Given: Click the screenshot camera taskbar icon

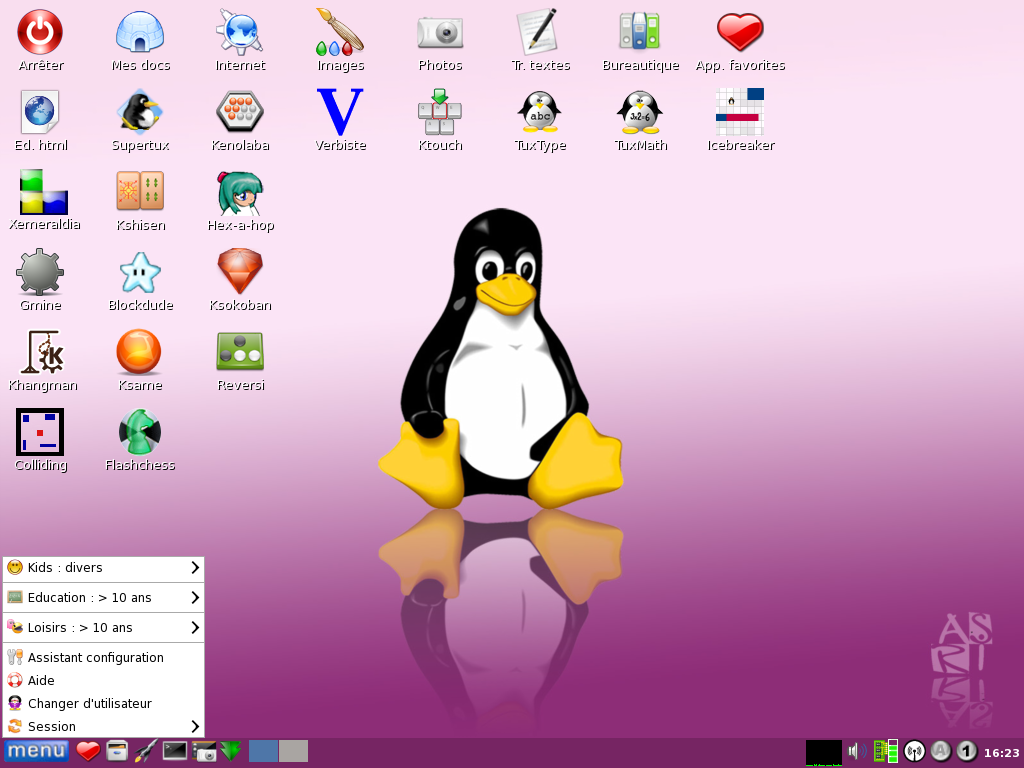Looking at the screenshot, I should pos(204,752).
